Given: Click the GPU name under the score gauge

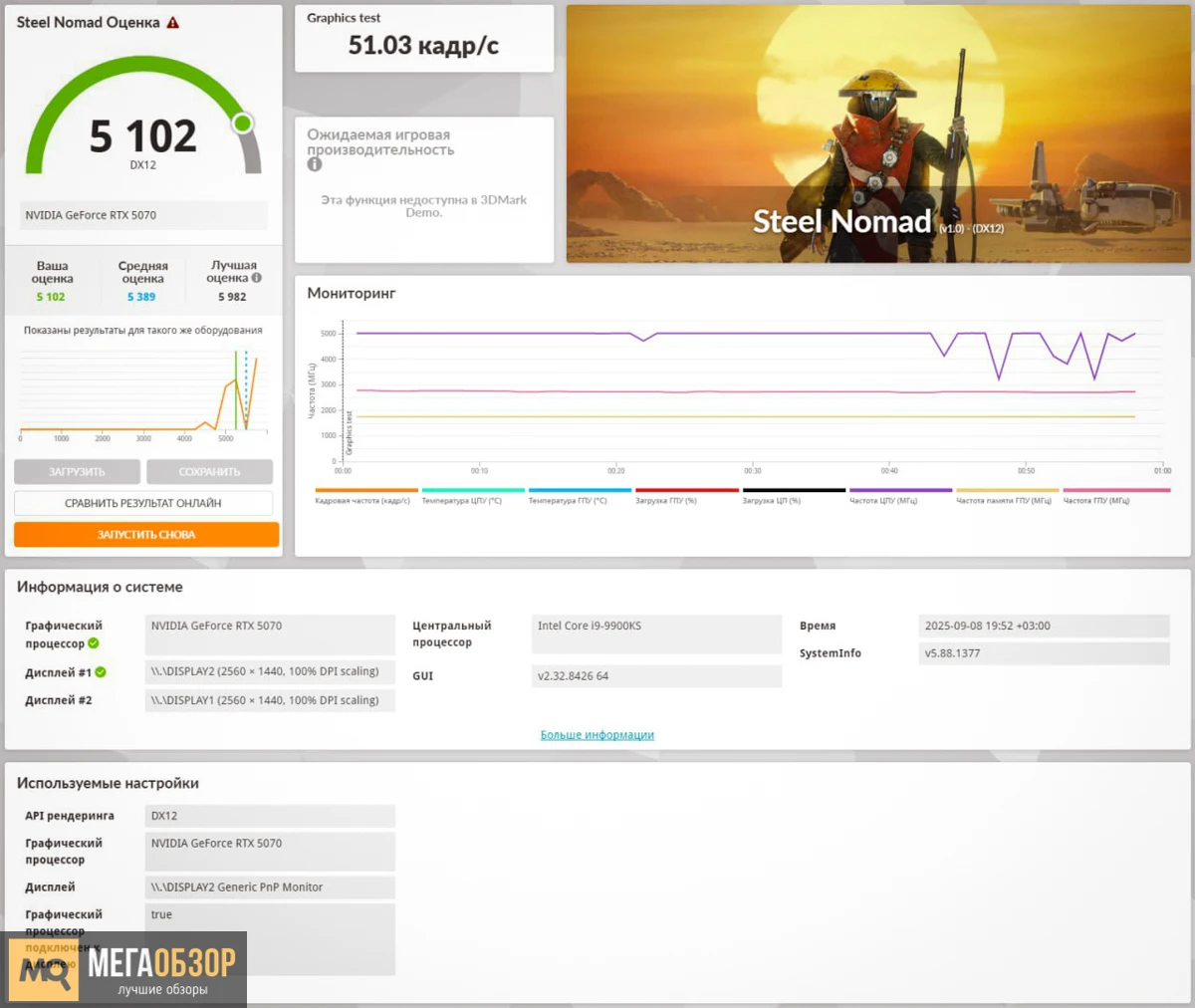Looking at the screenshot, I should click(145, 215).
